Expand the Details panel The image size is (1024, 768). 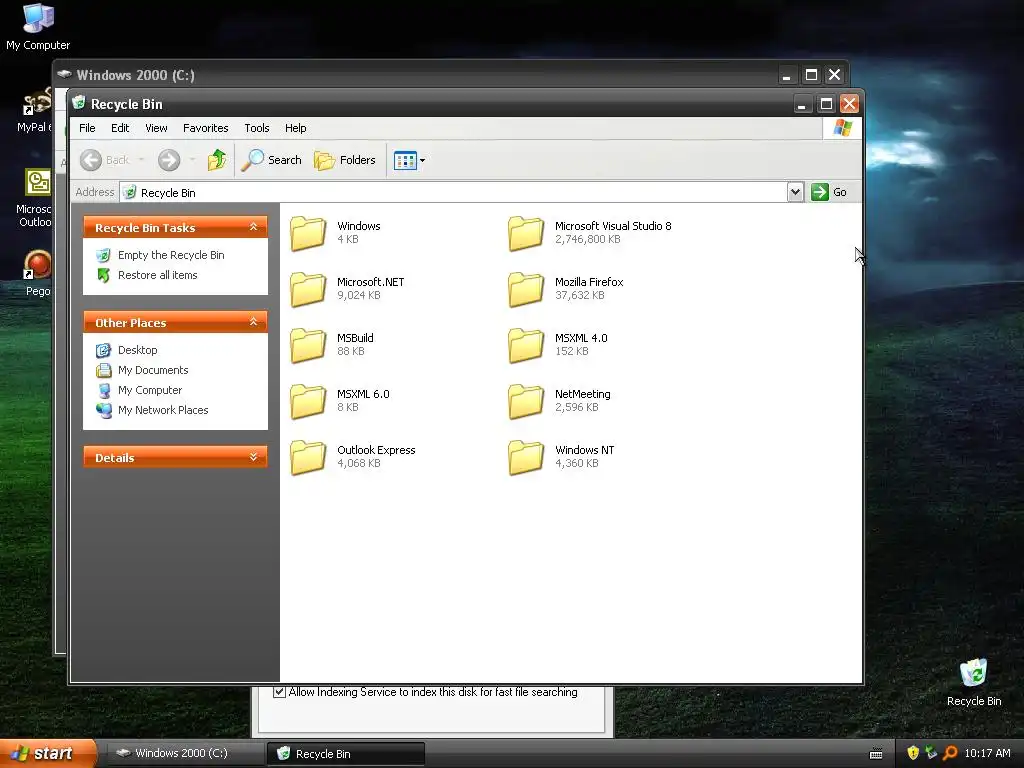pyautogui.click(x=253, y=457)
